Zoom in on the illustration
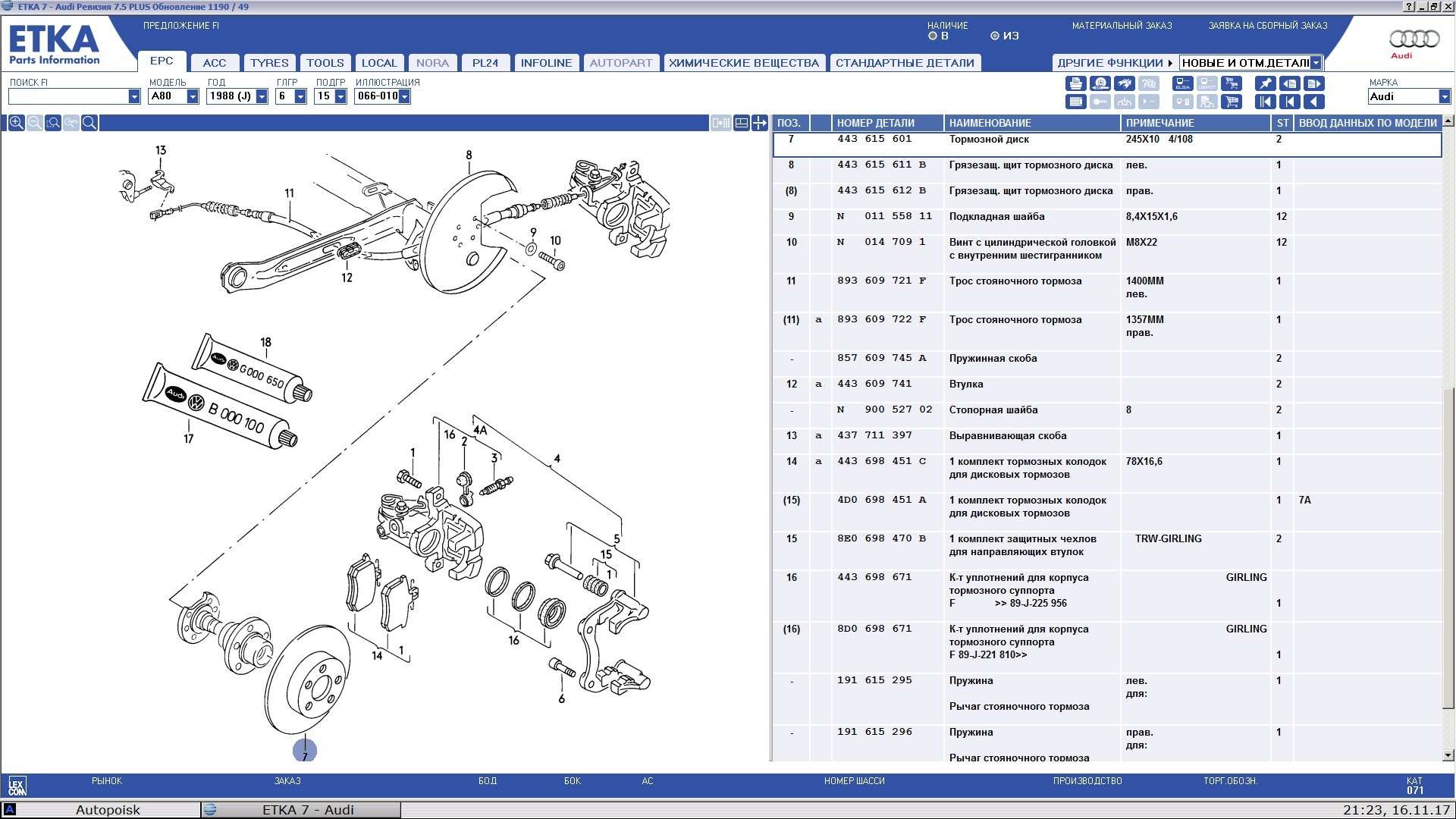This screenshot has width=1456, height=819. point(16,123)
